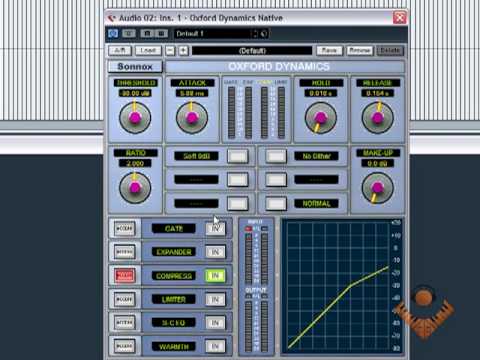Click the Attack ms value field
The image size is (480, 360).
pos(192,93)
